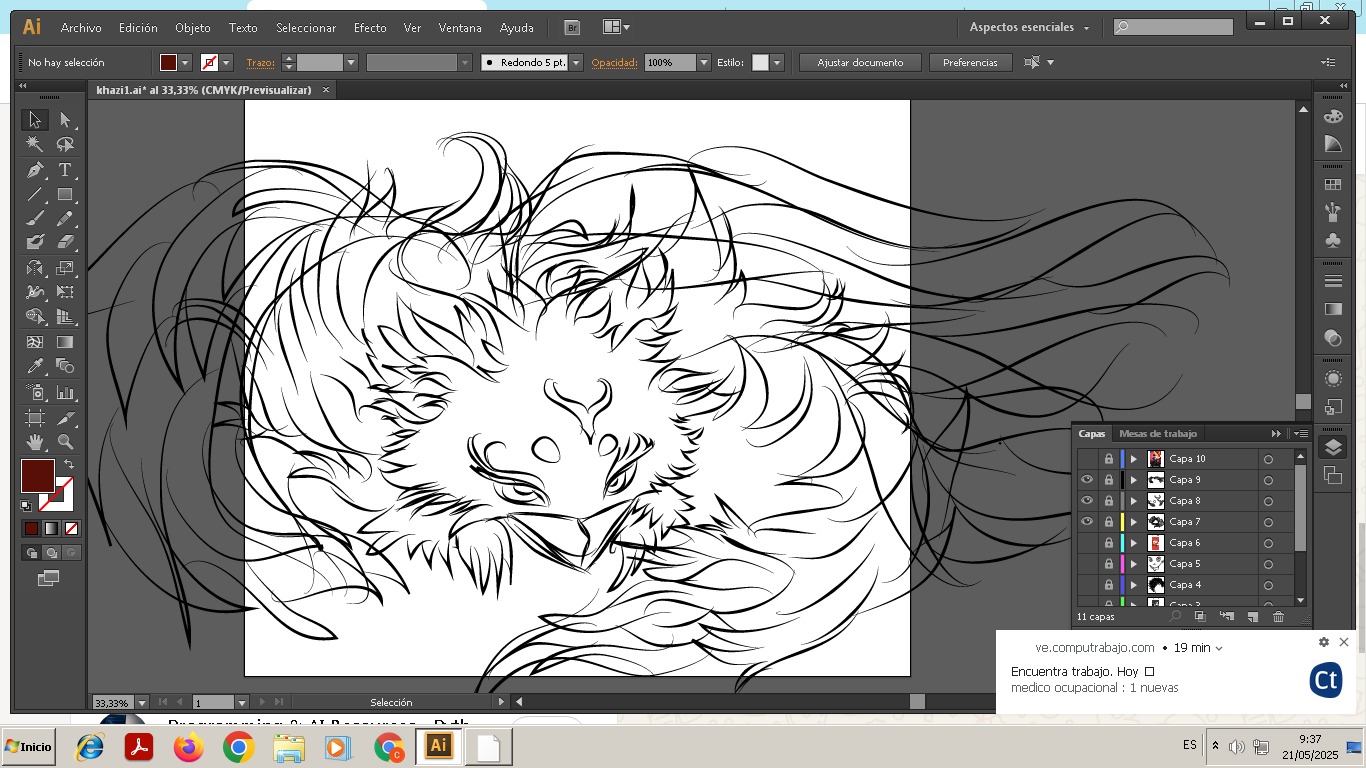Image resolution: width=1366 pixels, height=768 pixels.
Task: Open zoom level 33,33% dropdown
Action: [x=141, y=703]
